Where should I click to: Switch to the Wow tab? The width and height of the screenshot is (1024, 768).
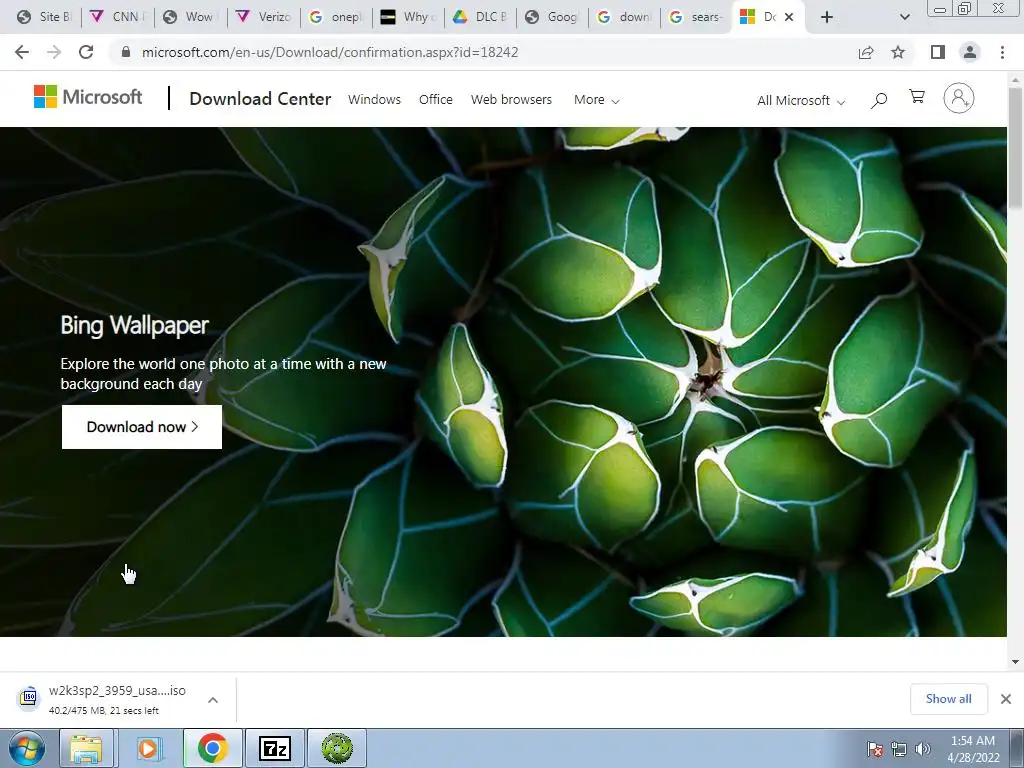pyautogui.click(x=191, y=17)
